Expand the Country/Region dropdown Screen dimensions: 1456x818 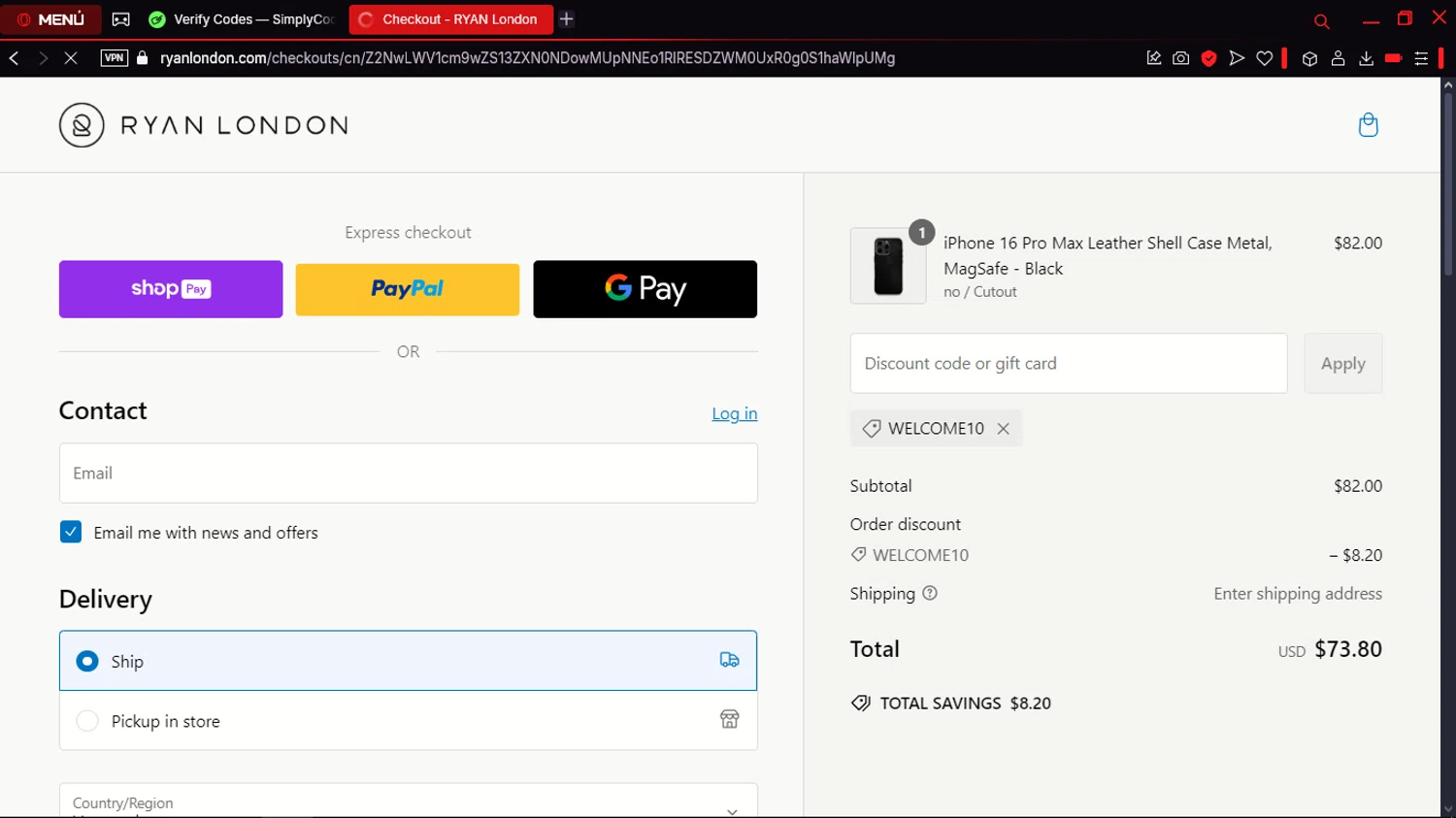click(409, 801)
